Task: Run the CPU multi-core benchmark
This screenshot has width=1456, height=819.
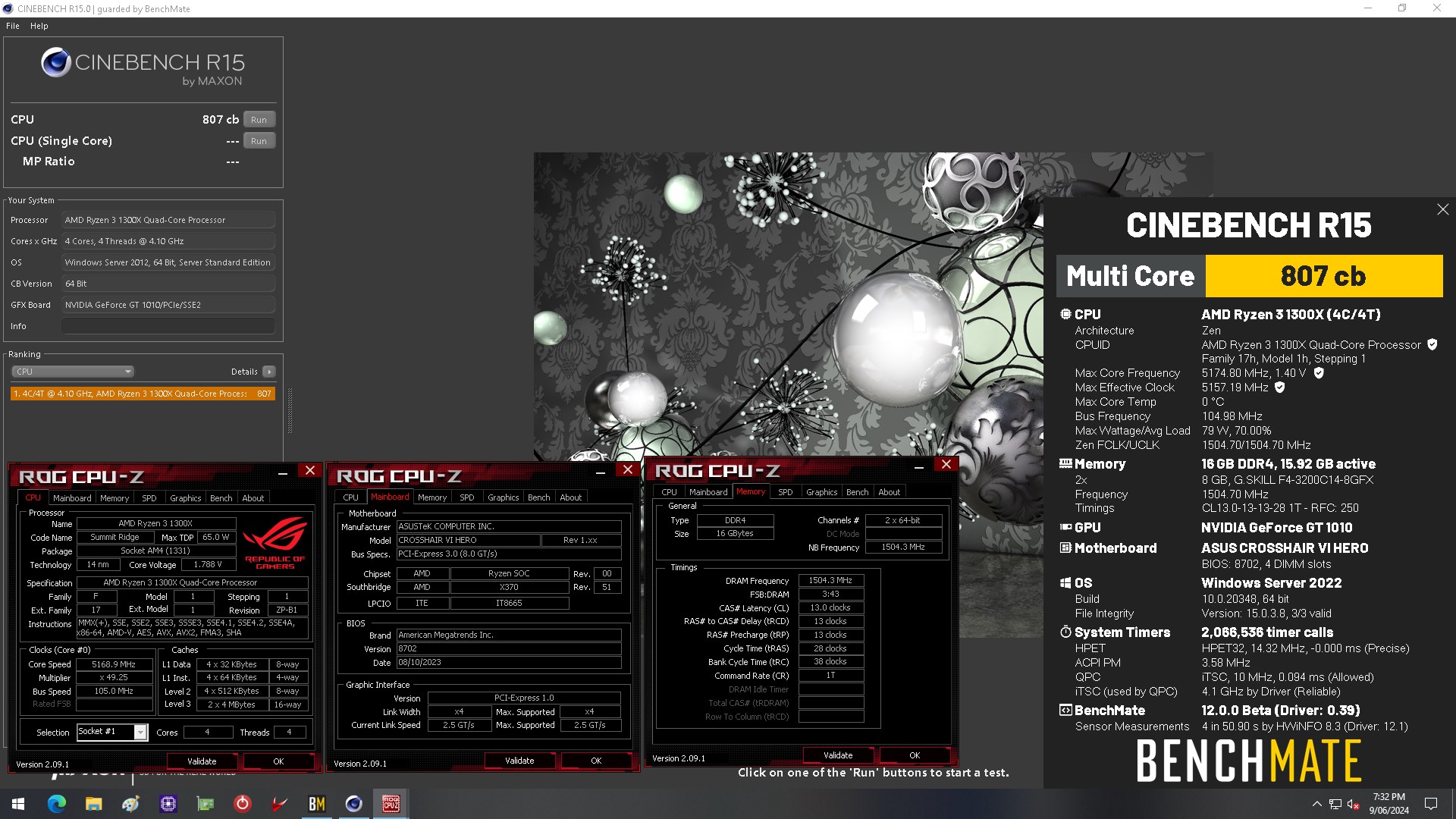Action: [259, 120]
